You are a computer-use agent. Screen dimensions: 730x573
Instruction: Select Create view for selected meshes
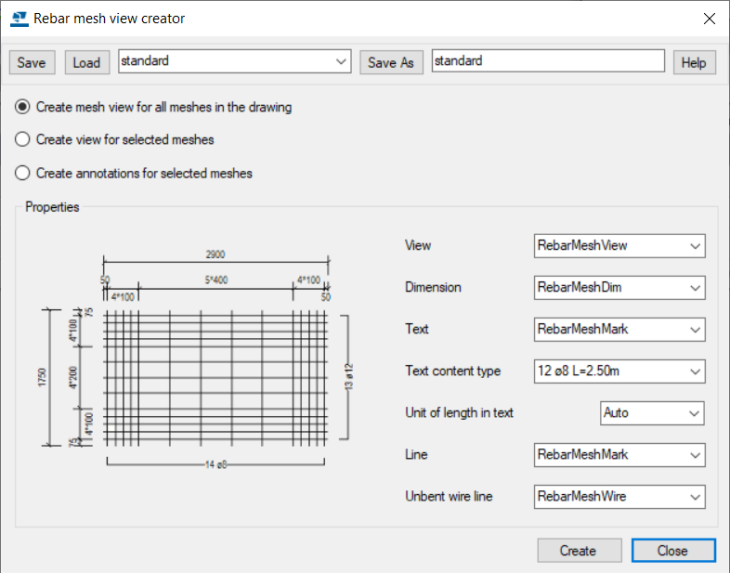115,140
